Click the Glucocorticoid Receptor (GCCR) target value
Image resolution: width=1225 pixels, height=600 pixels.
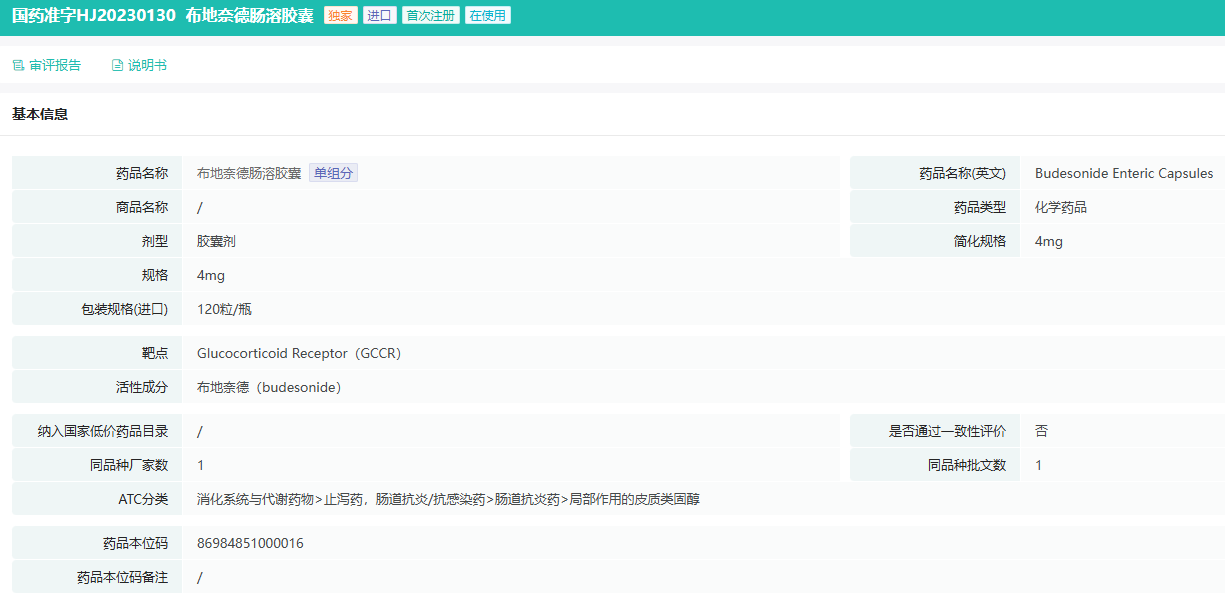click(x=298, y=353)
